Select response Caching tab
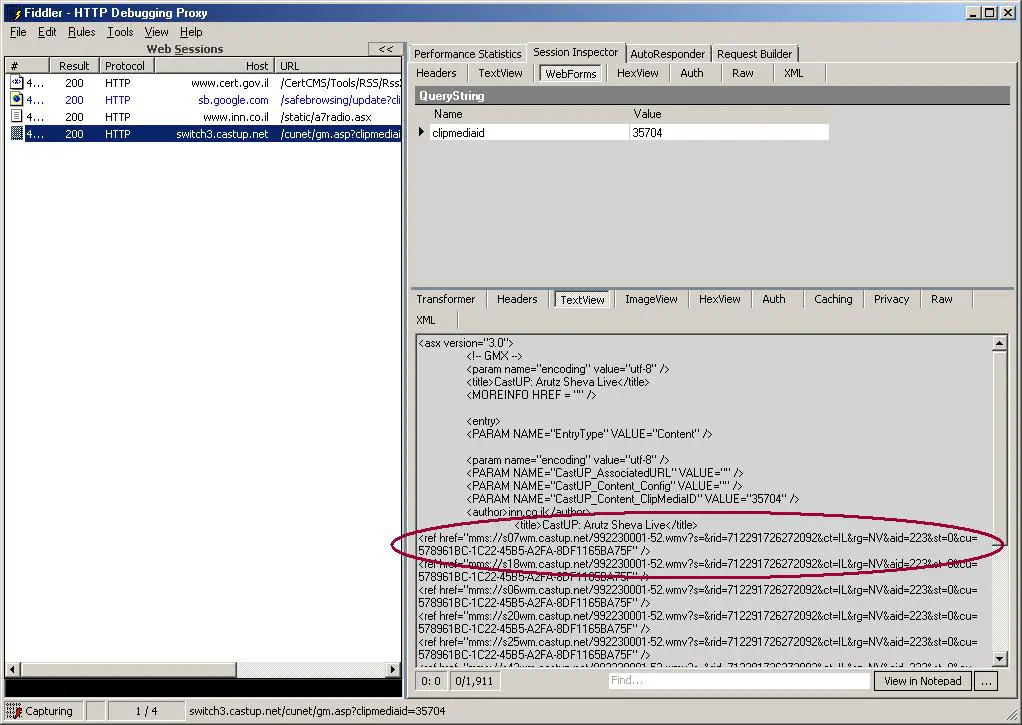Image resolution: width=1022 pixels, height=725 pixels. coord(833,299)
